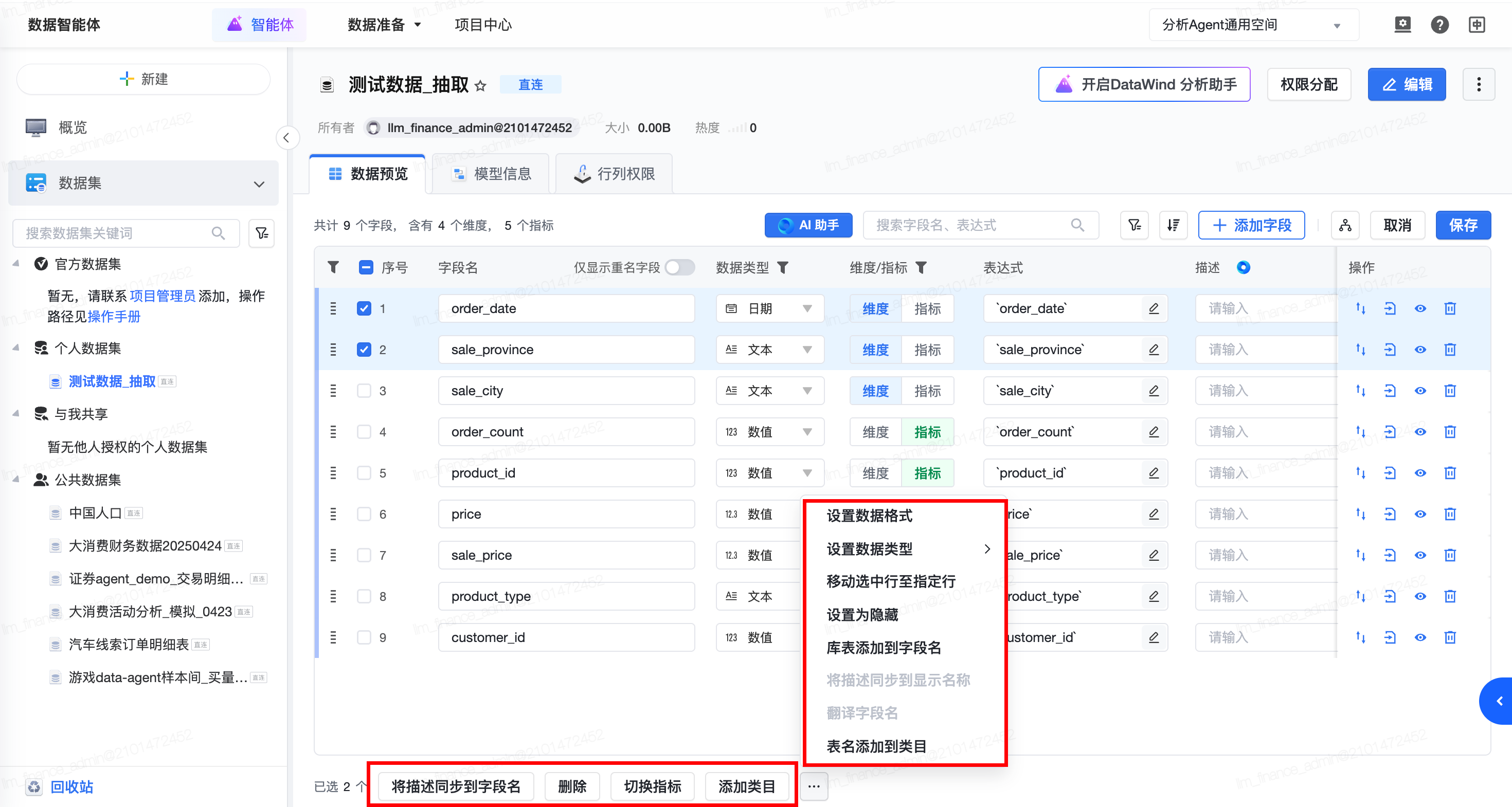Open data type dropdown for order_count
This screenshot has height=807, width=1512.
click(x=769, y=432)
